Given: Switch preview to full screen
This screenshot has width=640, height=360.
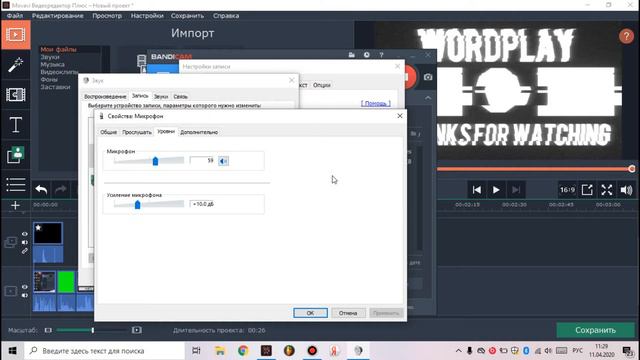Looking at the screenshot, I should point(607,190).
